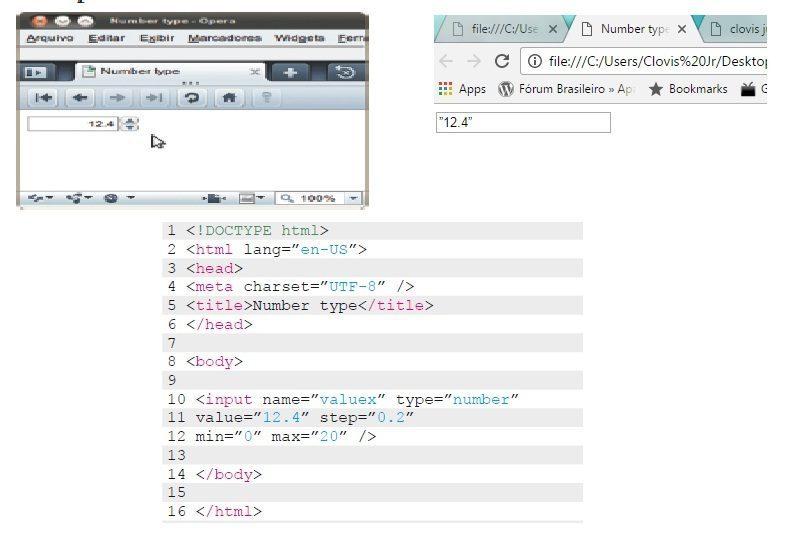Click Opera's rewind navigation button

click(x=44, y=98)
